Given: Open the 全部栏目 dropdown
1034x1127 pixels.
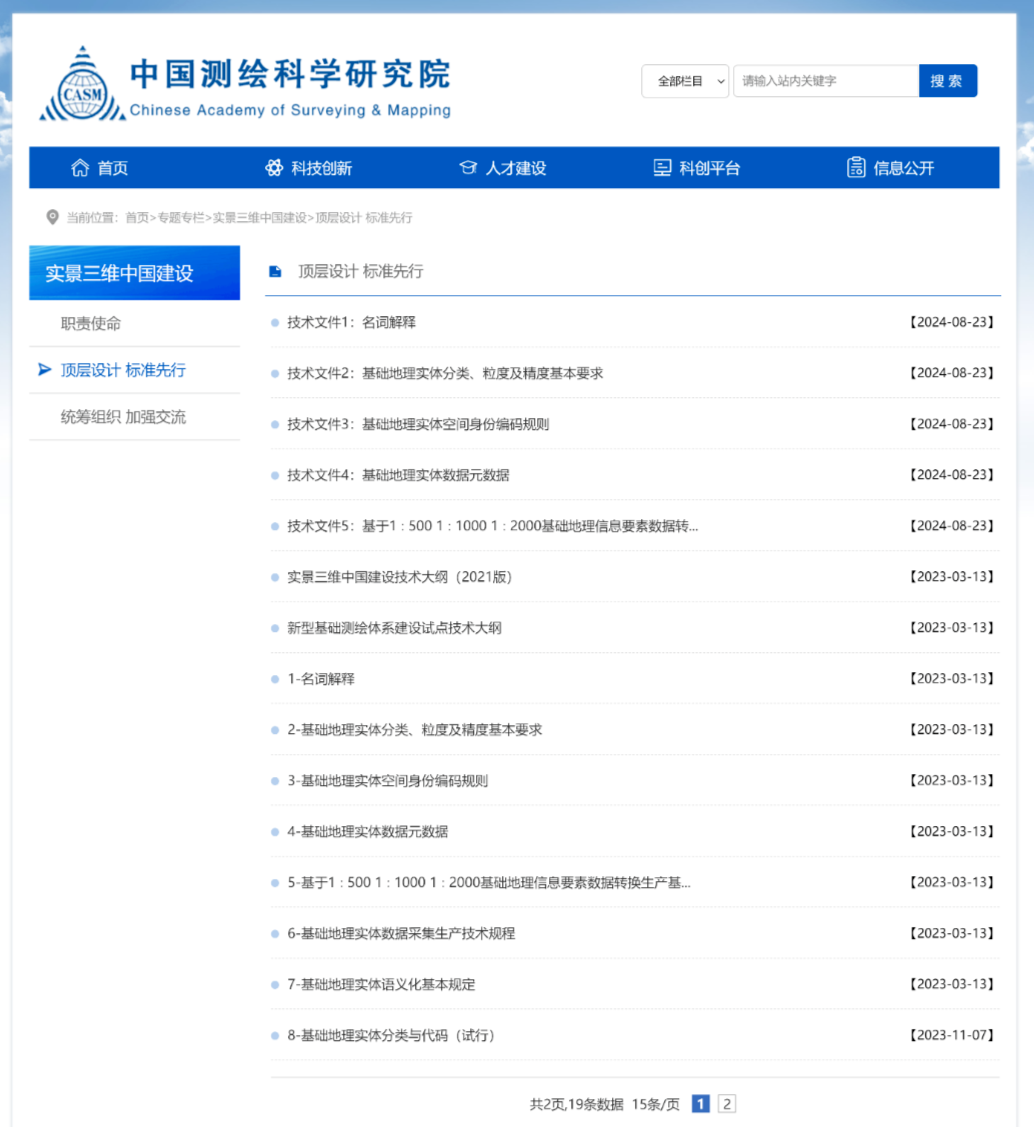Looking at the screenshot, I should (685, 81).
